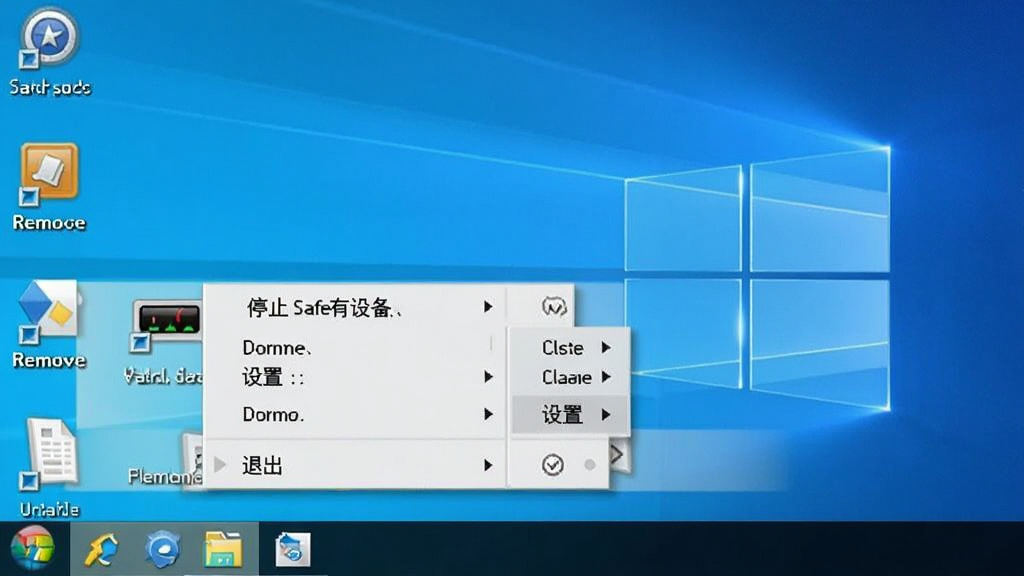The width and height of the screenshot is (1024, 576).
Task: Launch the yellow arrow taskbar icon
Action: [x=100, y=549]
